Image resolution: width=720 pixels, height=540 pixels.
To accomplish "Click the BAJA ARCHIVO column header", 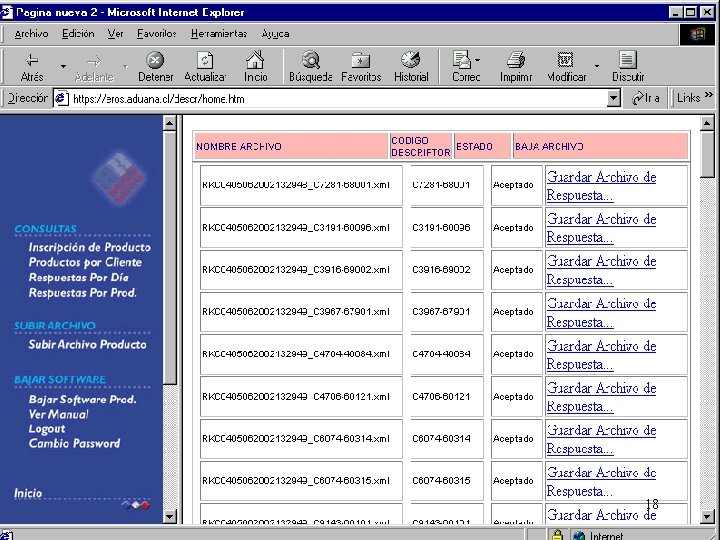I will [601, 146].
